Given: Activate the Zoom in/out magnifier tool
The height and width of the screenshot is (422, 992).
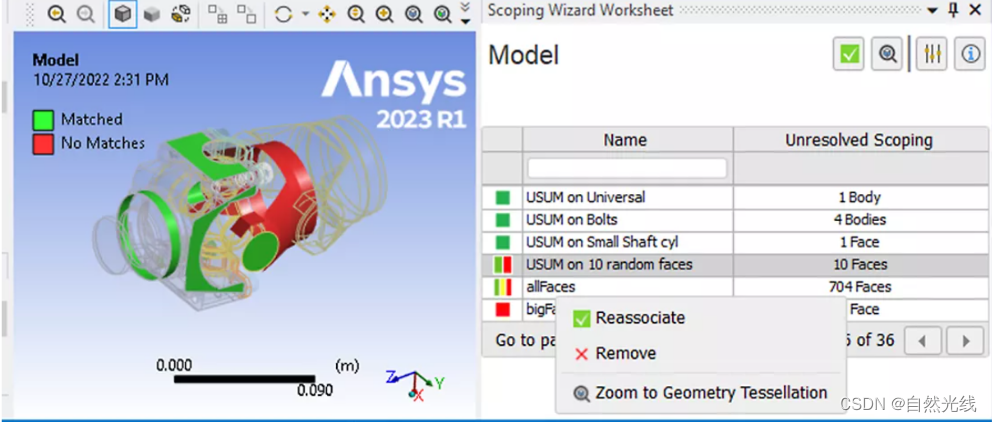Looking at the screenshot, I should 356,14.
